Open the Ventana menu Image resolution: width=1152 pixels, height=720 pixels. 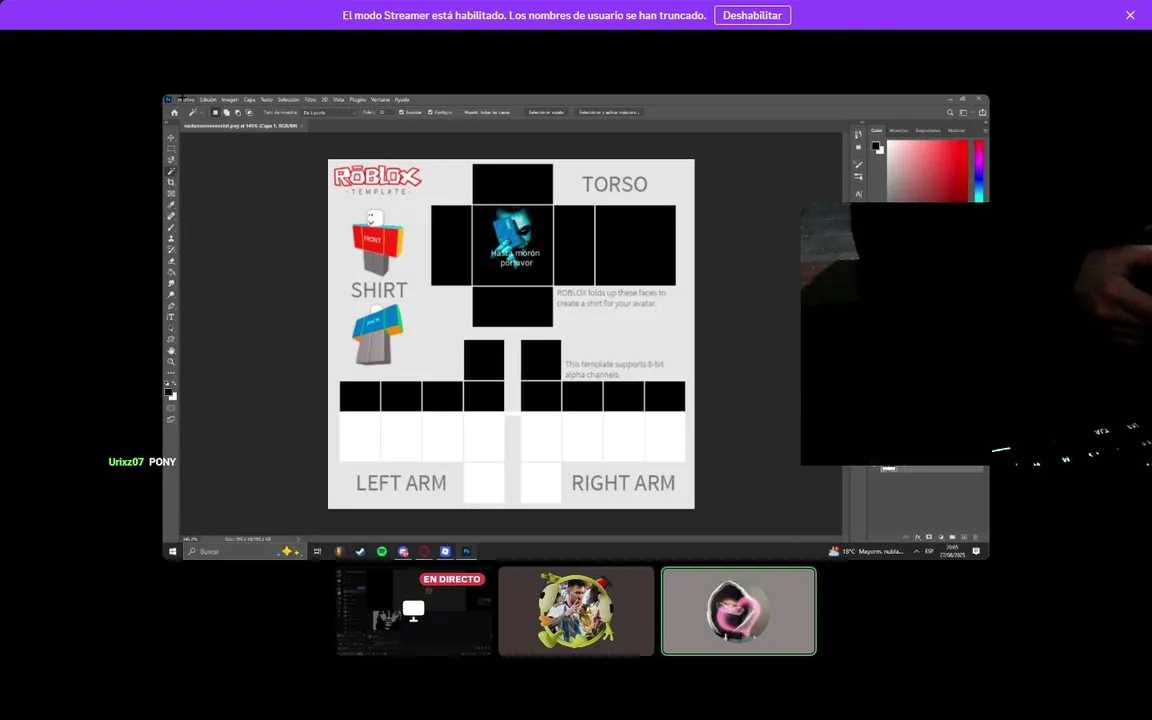pos(380,99)
